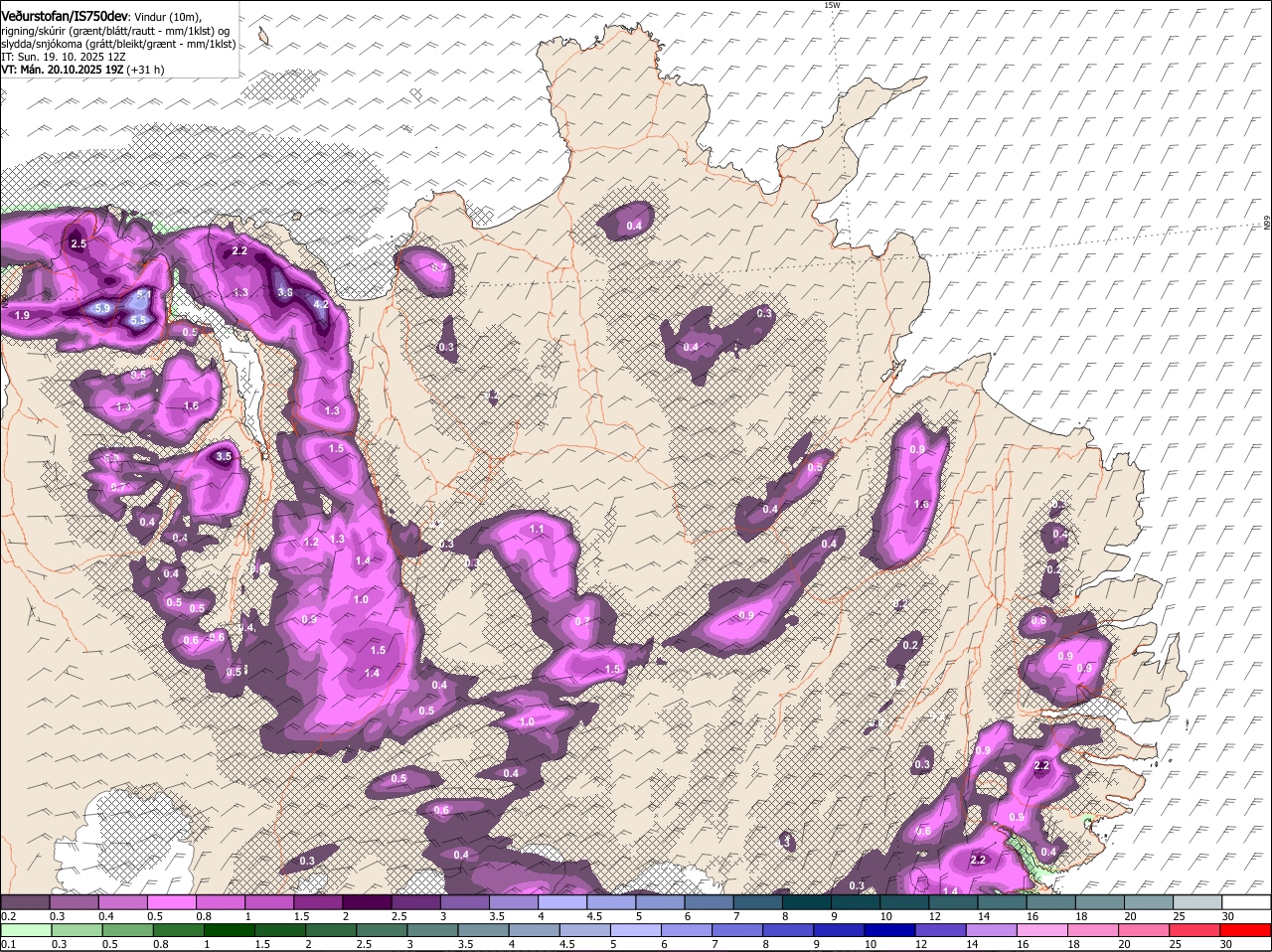Click the 'VT: Mán. 20.10.2025 19Z (+31 h)' line
Screen dimensions: 1272x952
(x=82, y=71)
